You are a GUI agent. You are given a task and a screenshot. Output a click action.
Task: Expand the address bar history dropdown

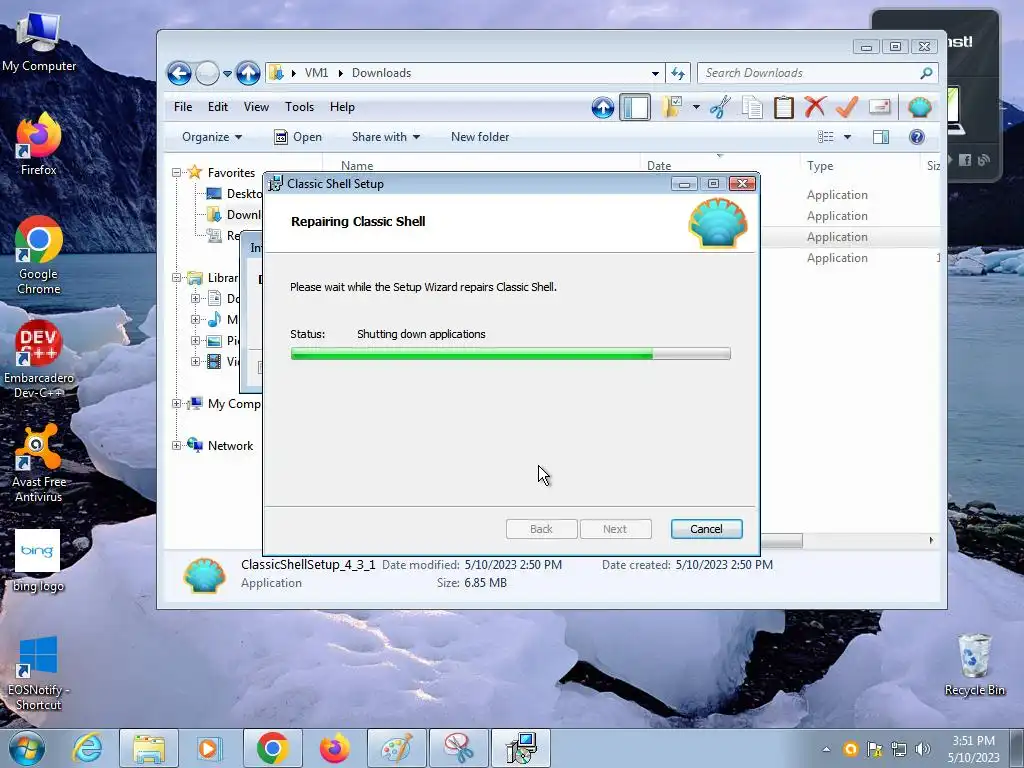(655, 74)
